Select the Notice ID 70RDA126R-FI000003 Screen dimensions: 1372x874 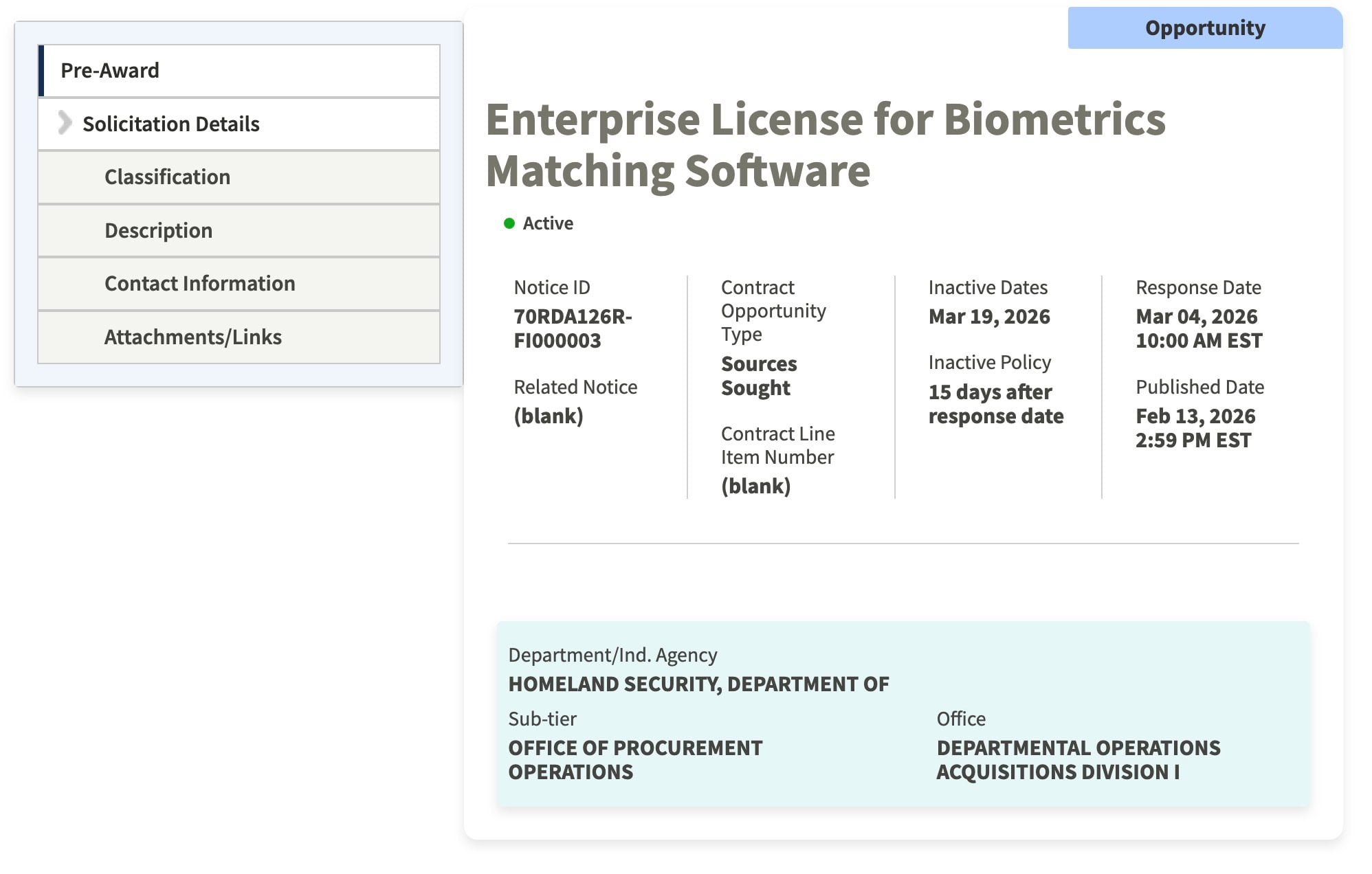point(572,328)
